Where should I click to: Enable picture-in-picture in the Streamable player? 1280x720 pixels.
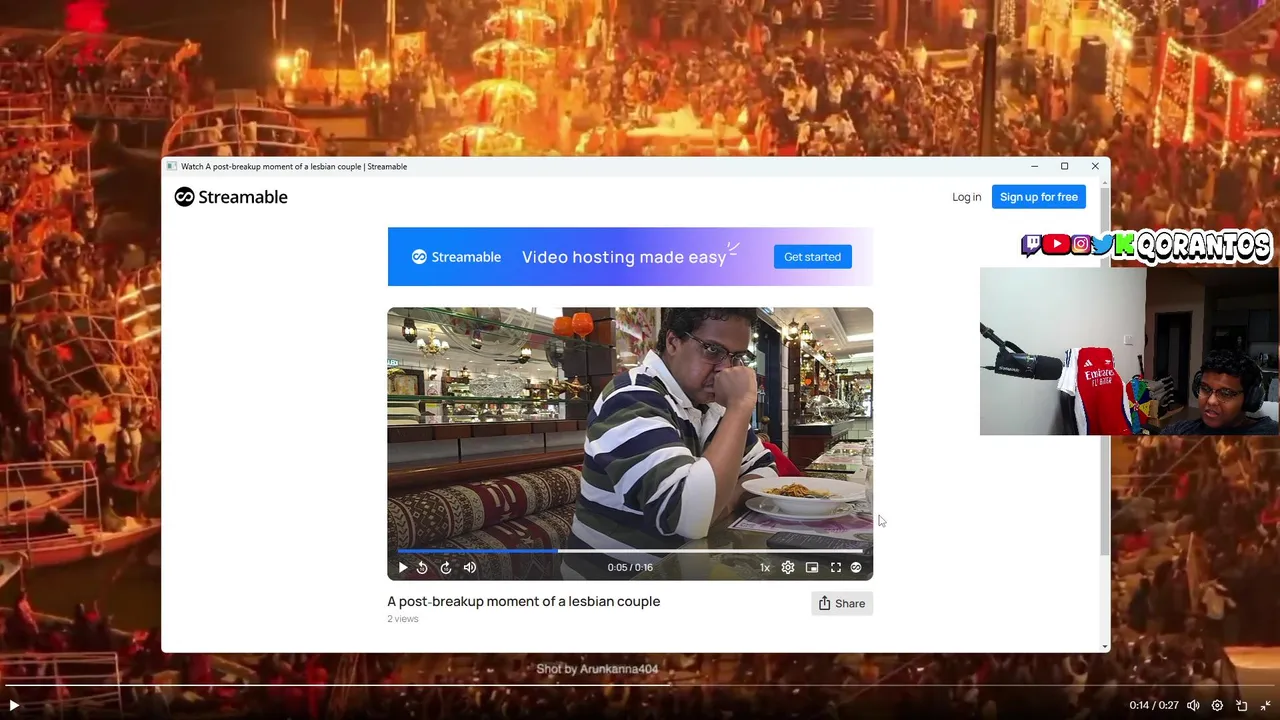812,567
